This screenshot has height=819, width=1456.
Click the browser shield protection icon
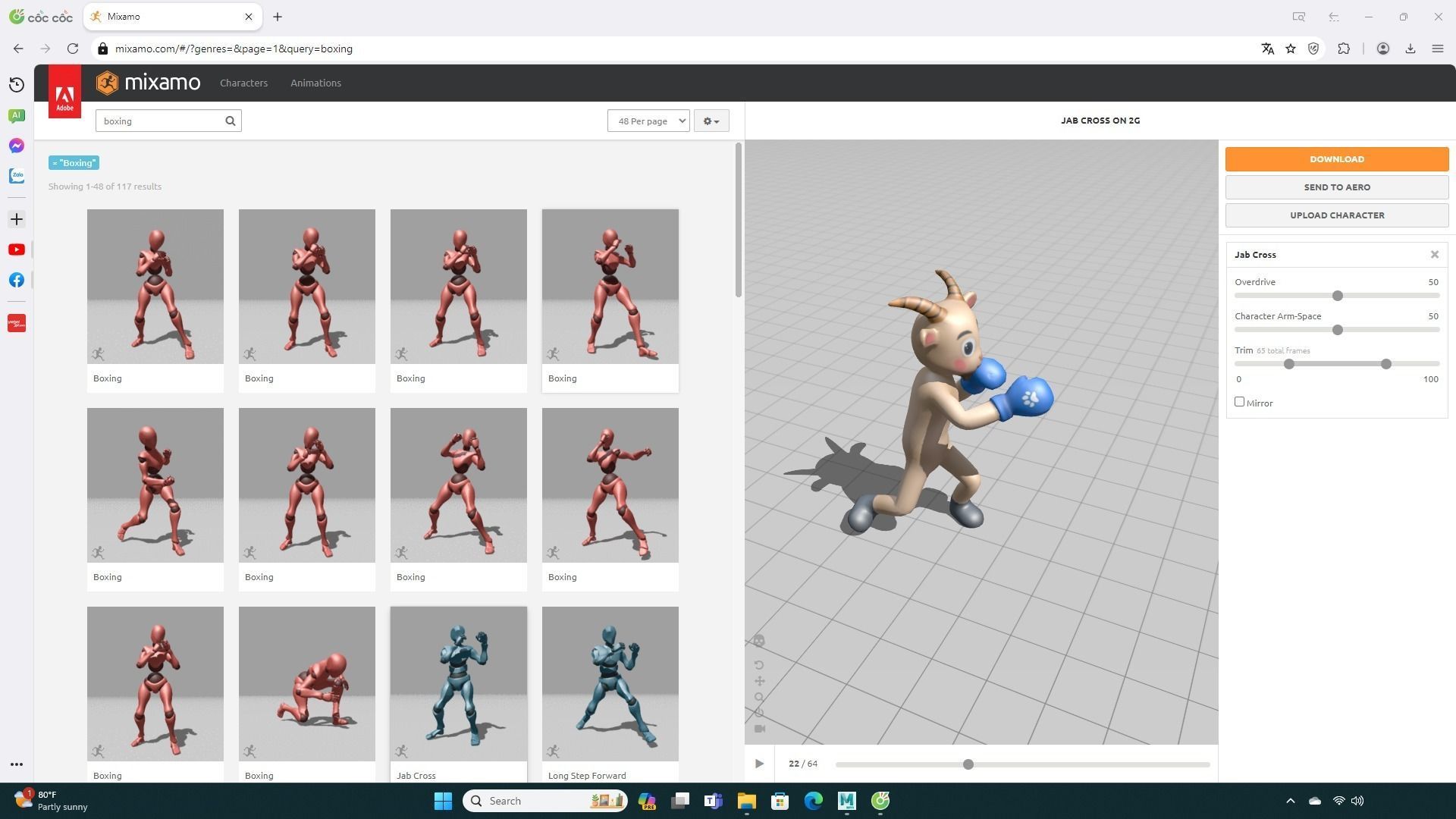point(1313,49)
